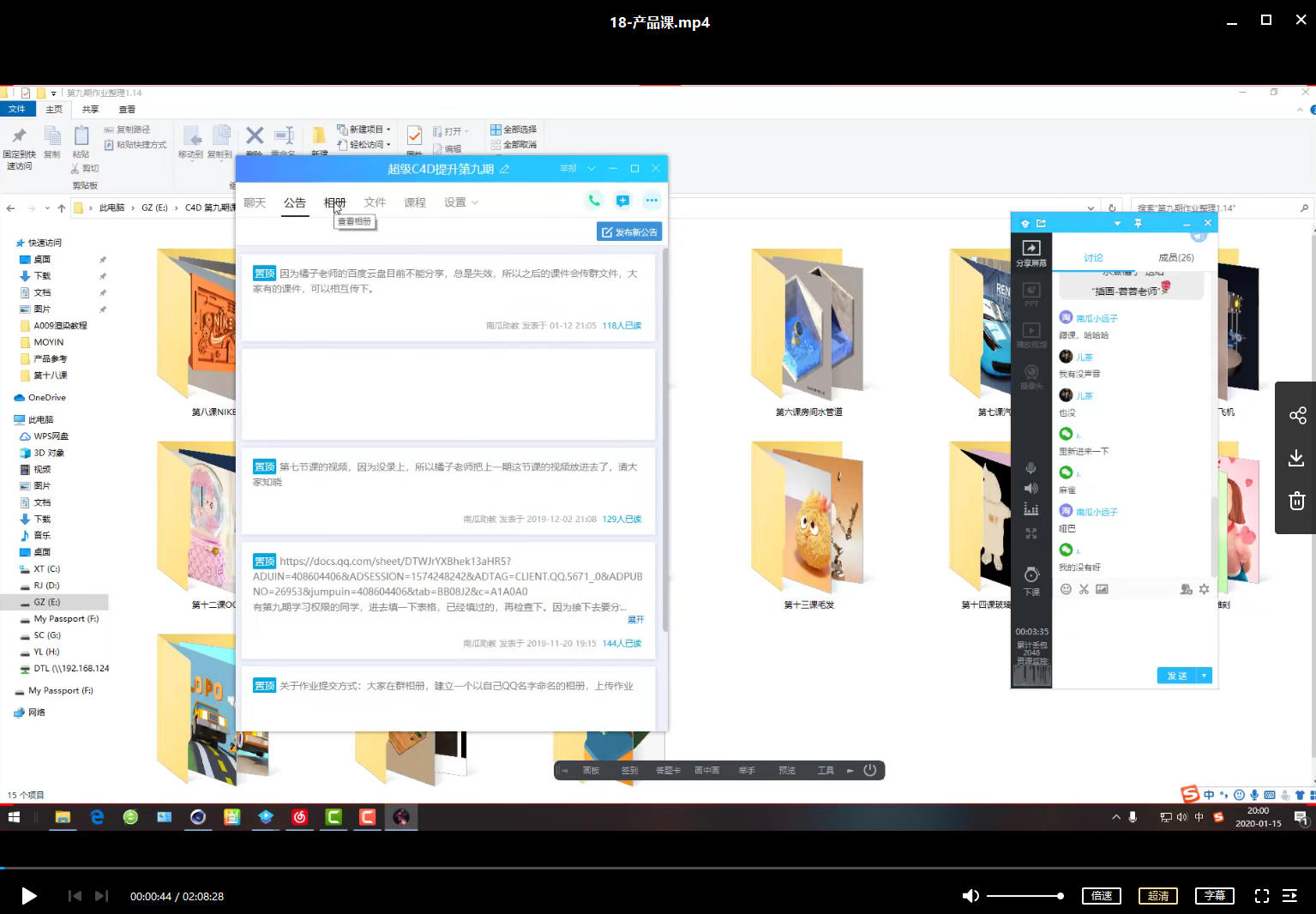Switch to the 相册 tab
The image size is (1316, 914).
(334, 202)
